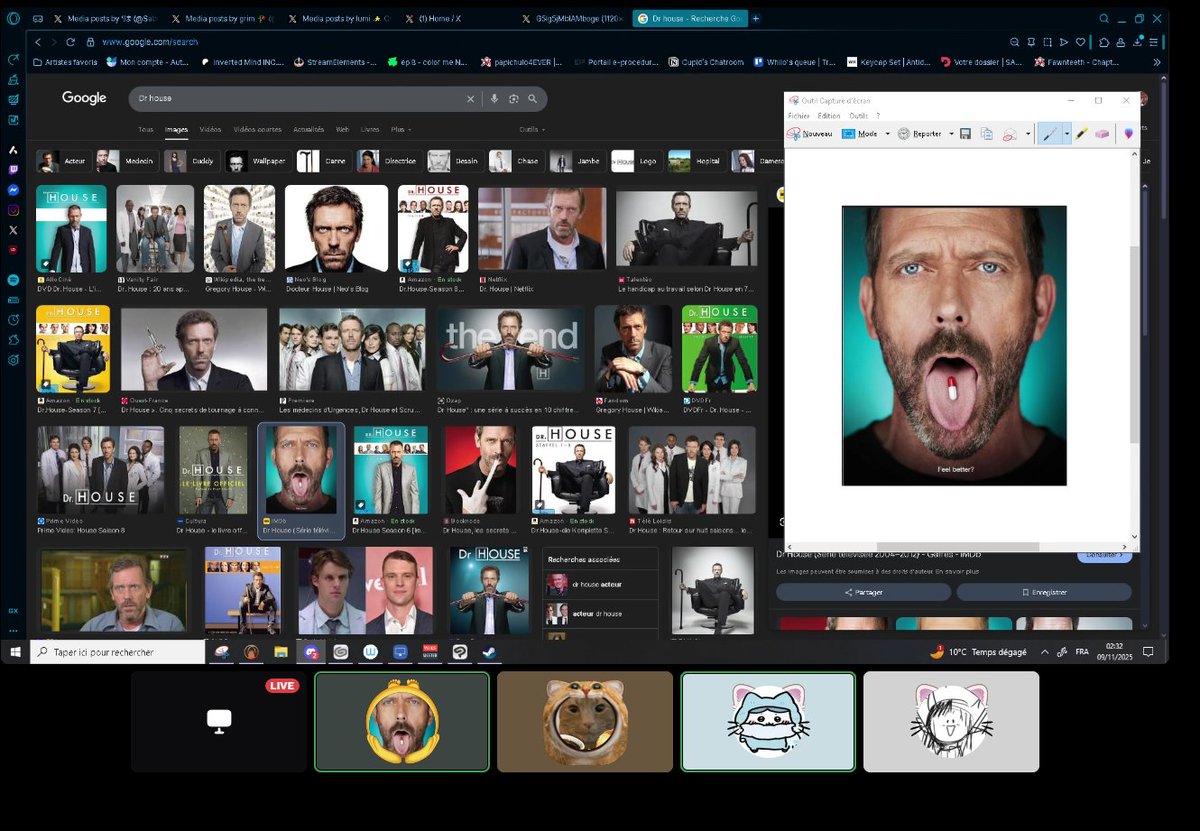
Task: Click the vertical scrollbar in Snipping Tool
Action: click(1134, 343)
